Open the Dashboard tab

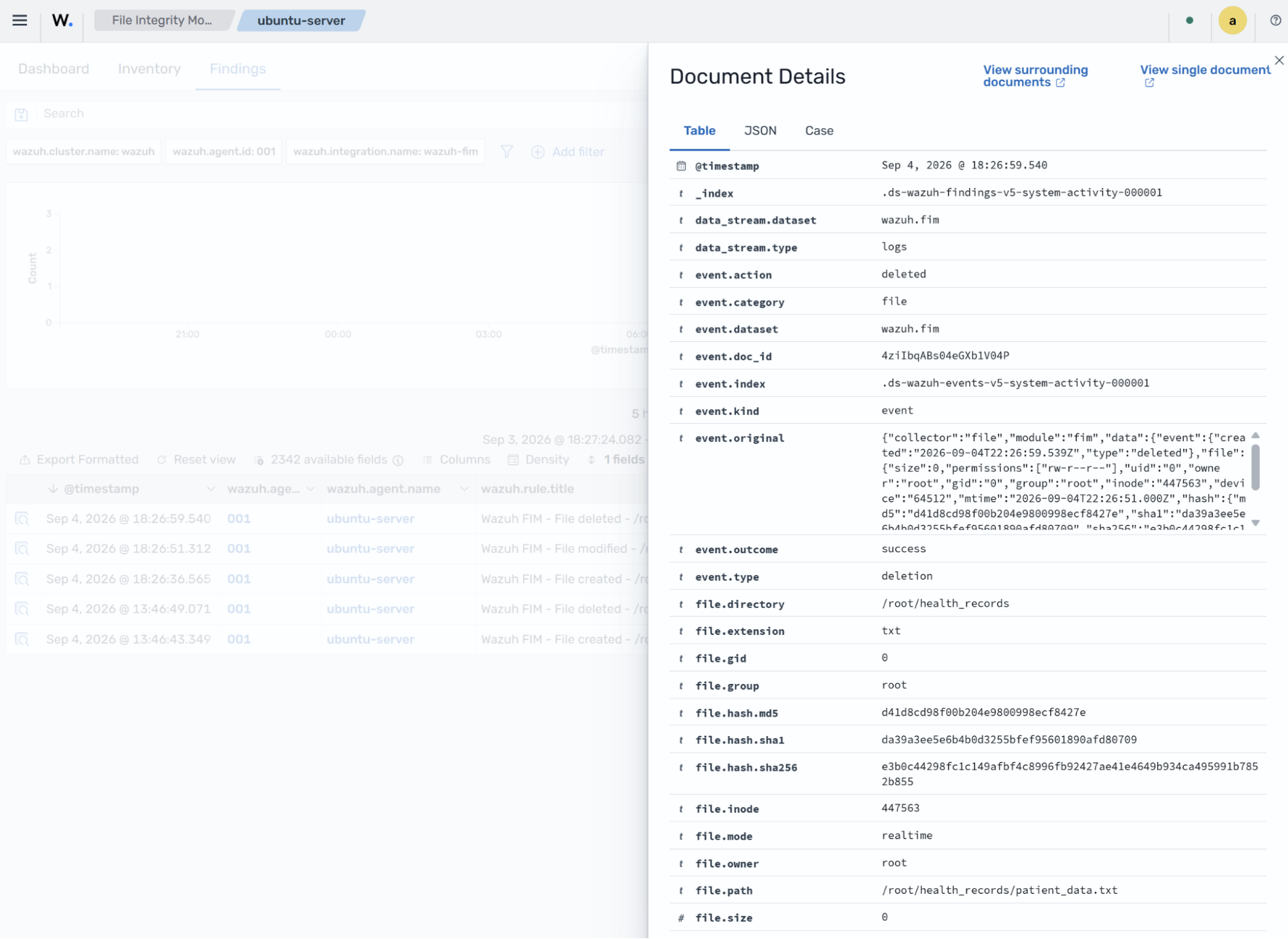53,69
